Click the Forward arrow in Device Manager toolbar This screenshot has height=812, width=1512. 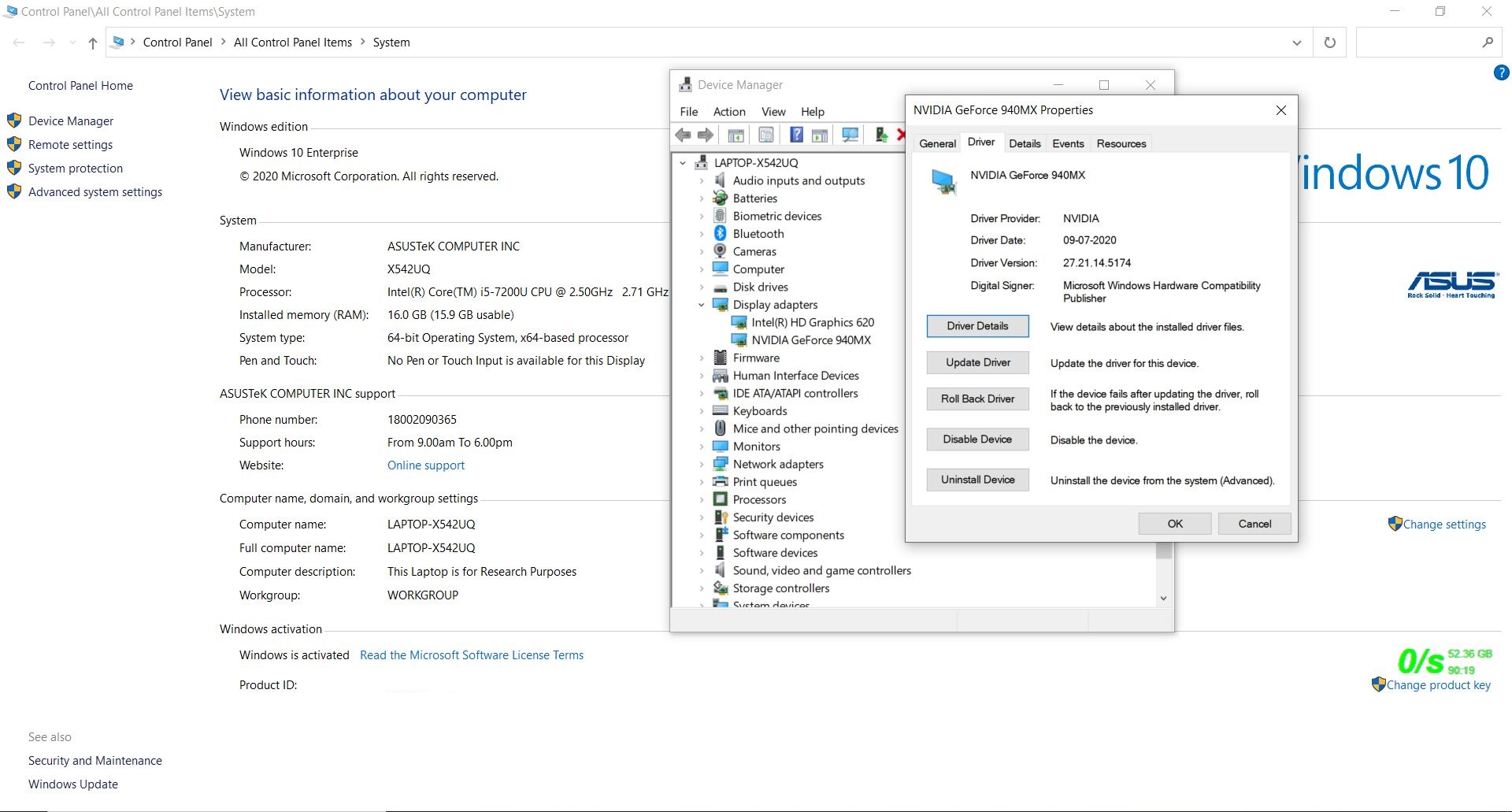(x=706, y=135)
